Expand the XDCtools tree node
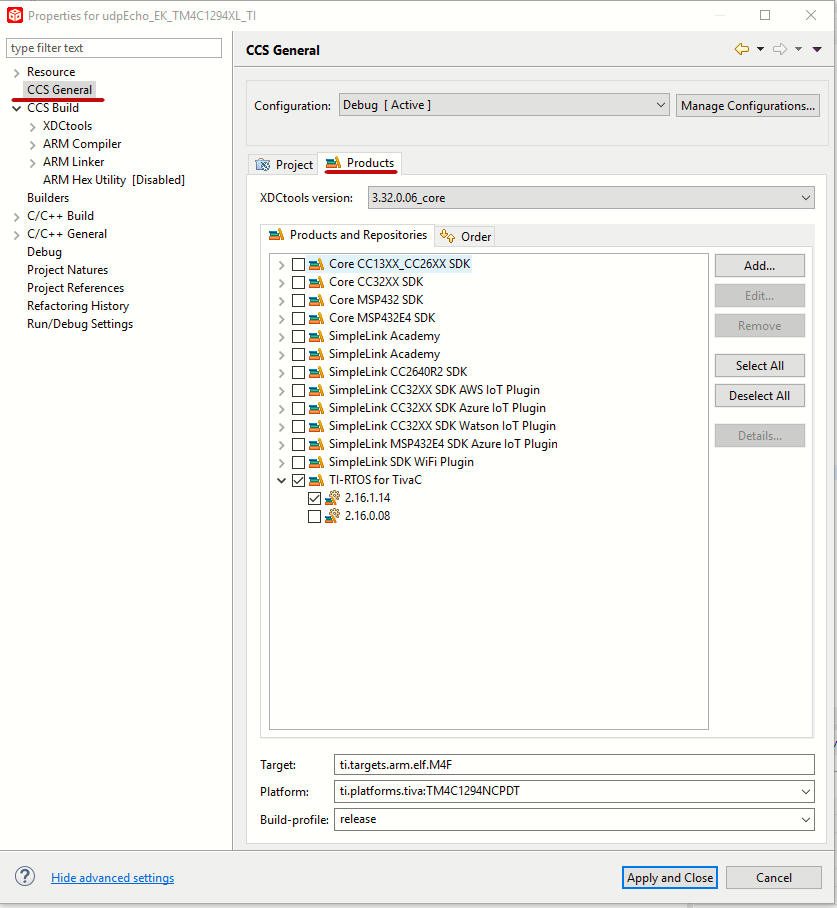The width and height of the screenshot is (837, 908). click(x=32, y=126)
